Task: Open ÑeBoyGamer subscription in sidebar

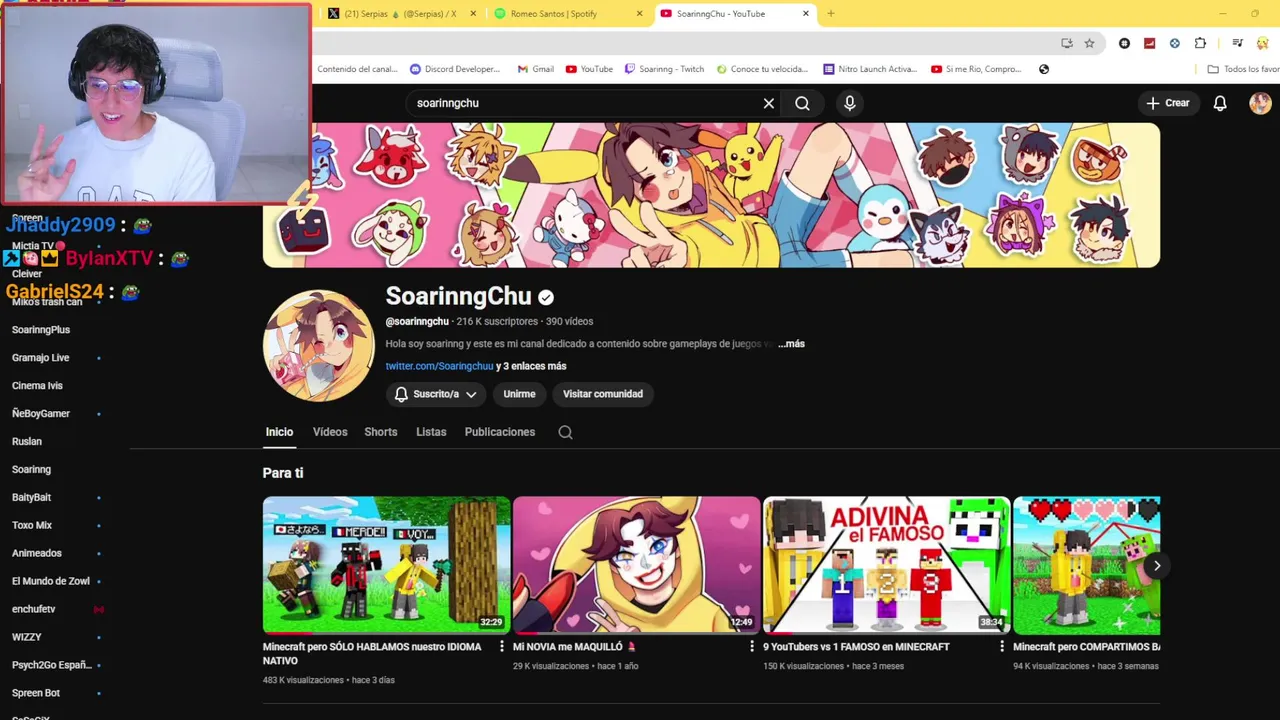Action: point(41,414)
